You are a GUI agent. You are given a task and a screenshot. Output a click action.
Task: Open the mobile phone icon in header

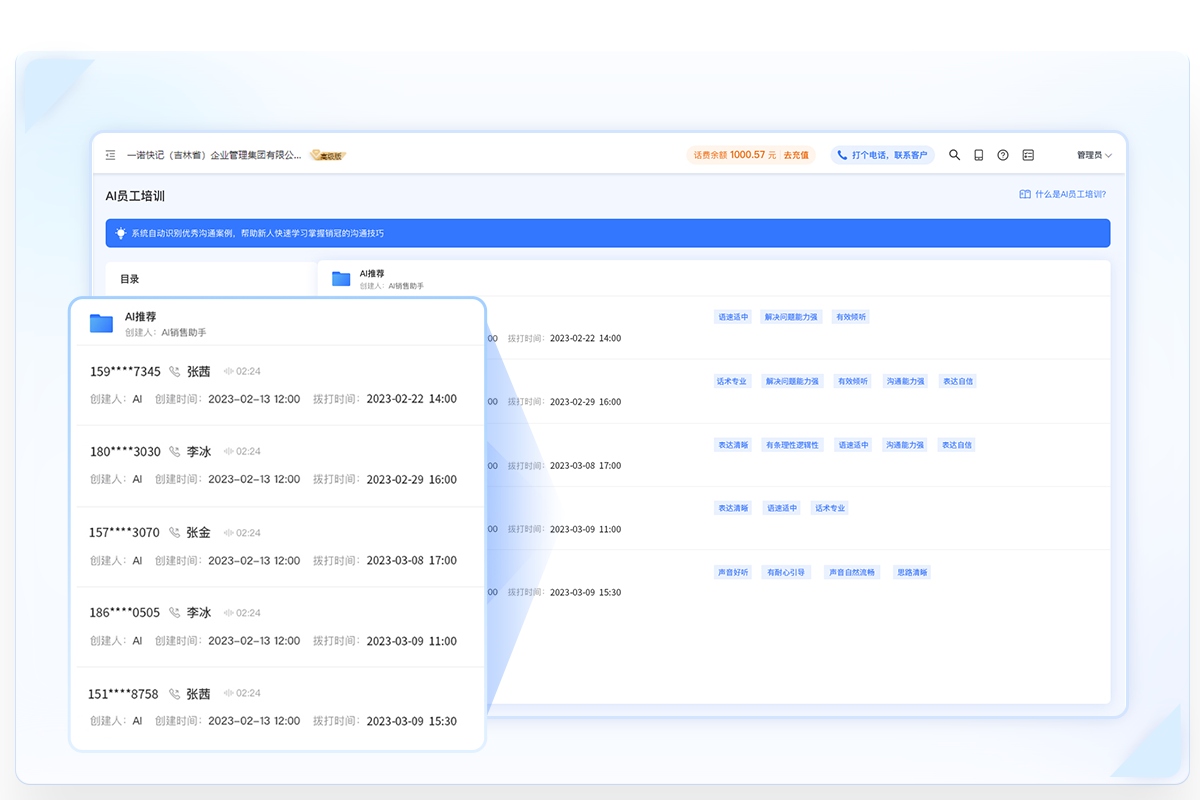(x=979, y=155)
